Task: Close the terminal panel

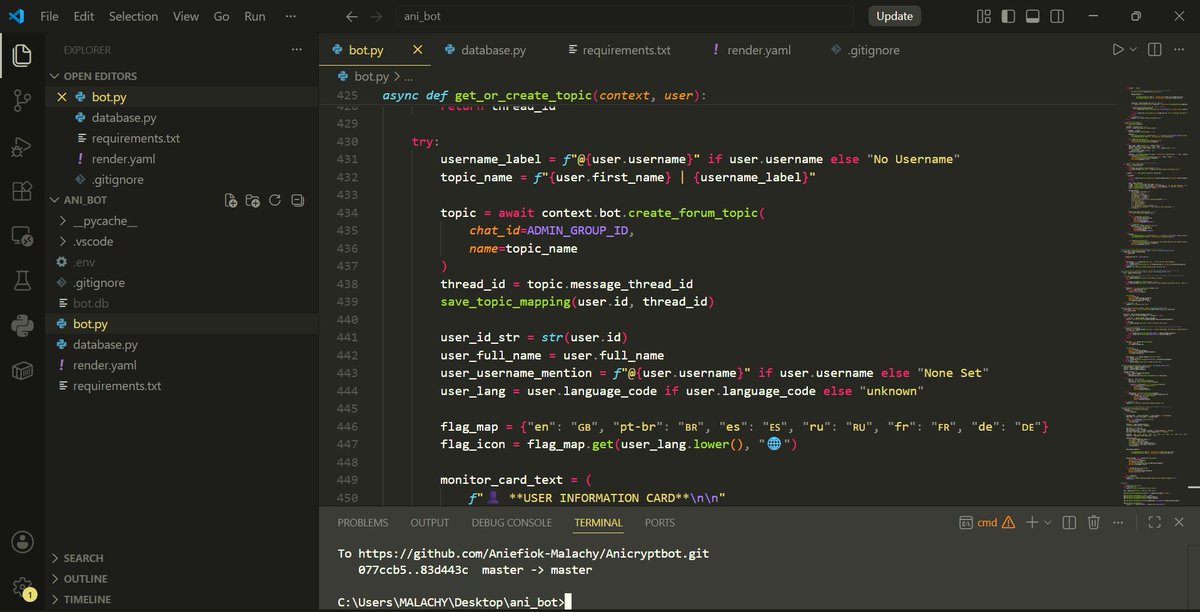Action: coord(1181,522)
